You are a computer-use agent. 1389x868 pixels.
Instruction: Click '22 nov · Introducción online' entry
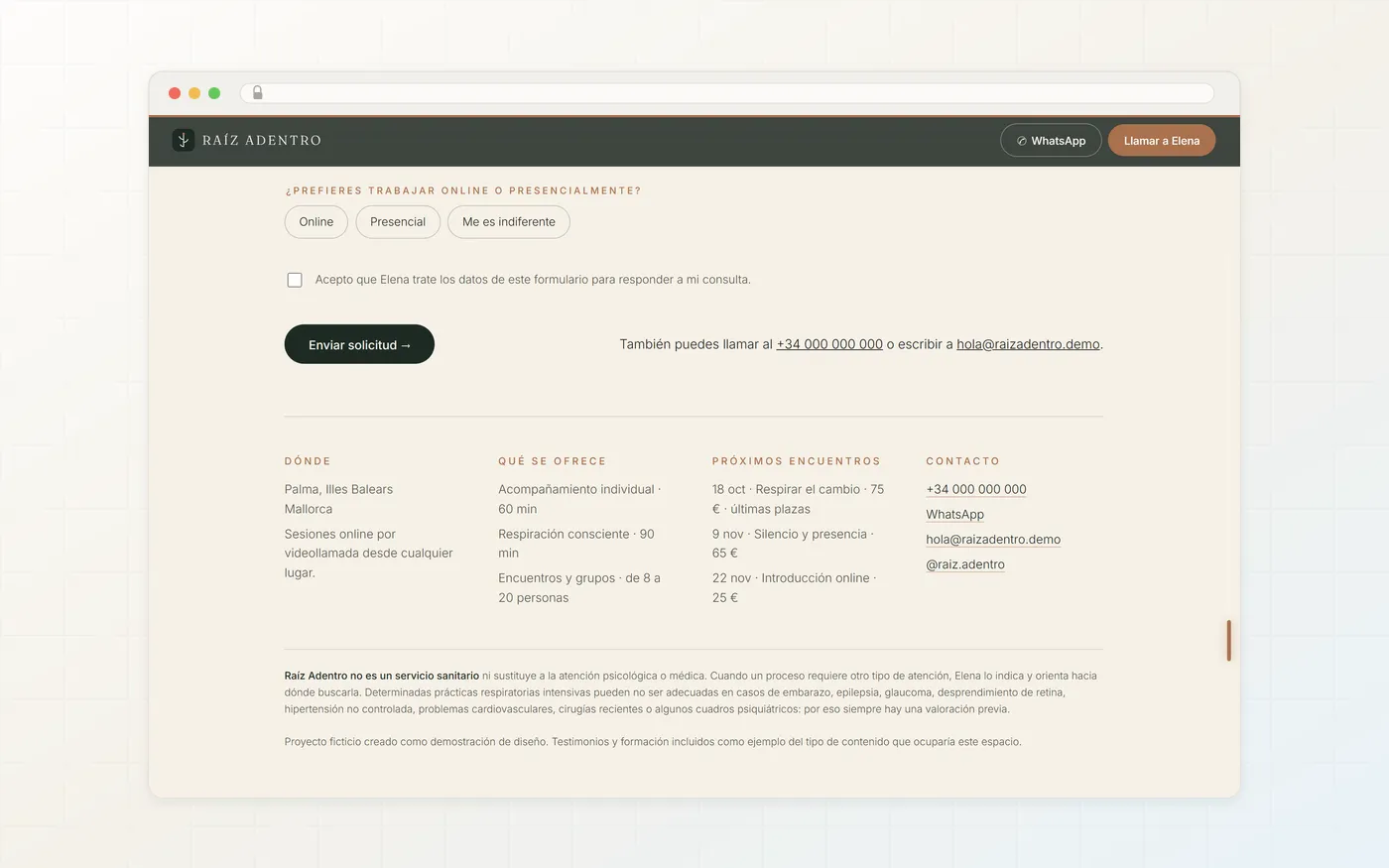pos(795,587)
